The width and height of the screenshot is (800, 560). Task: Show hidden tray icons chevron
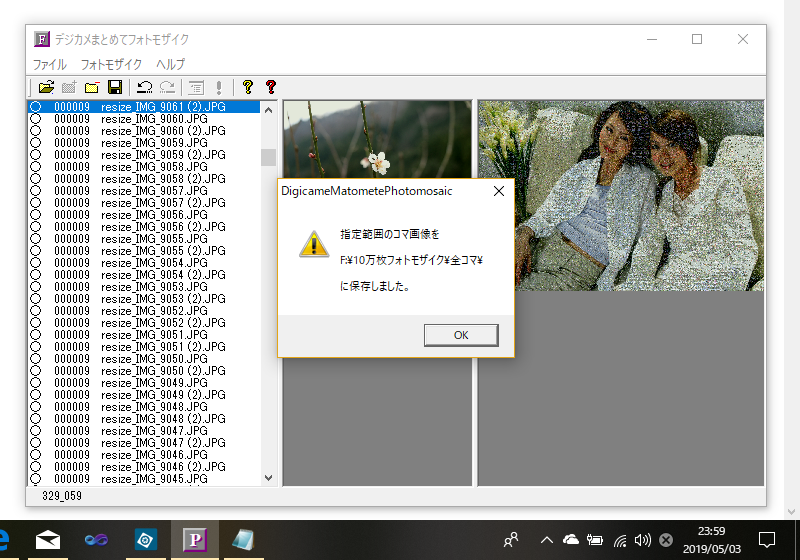[x=546, y=540]
